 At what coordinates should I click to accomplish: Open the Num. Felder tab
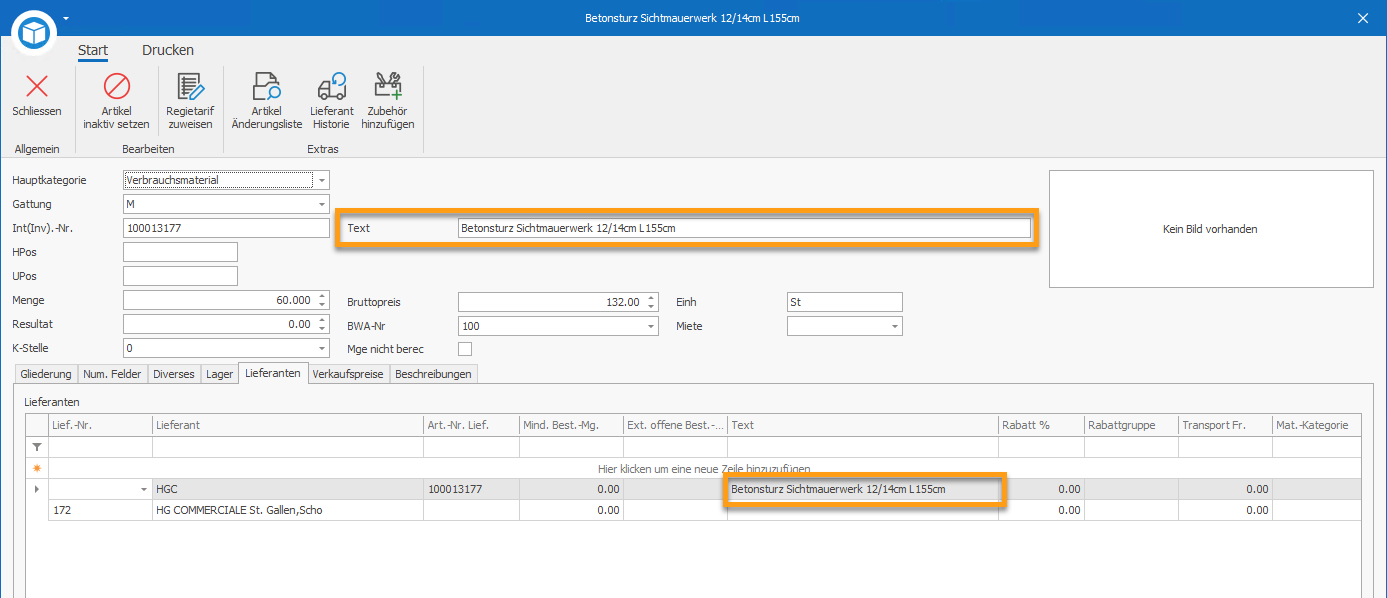(x=113, y=374)
